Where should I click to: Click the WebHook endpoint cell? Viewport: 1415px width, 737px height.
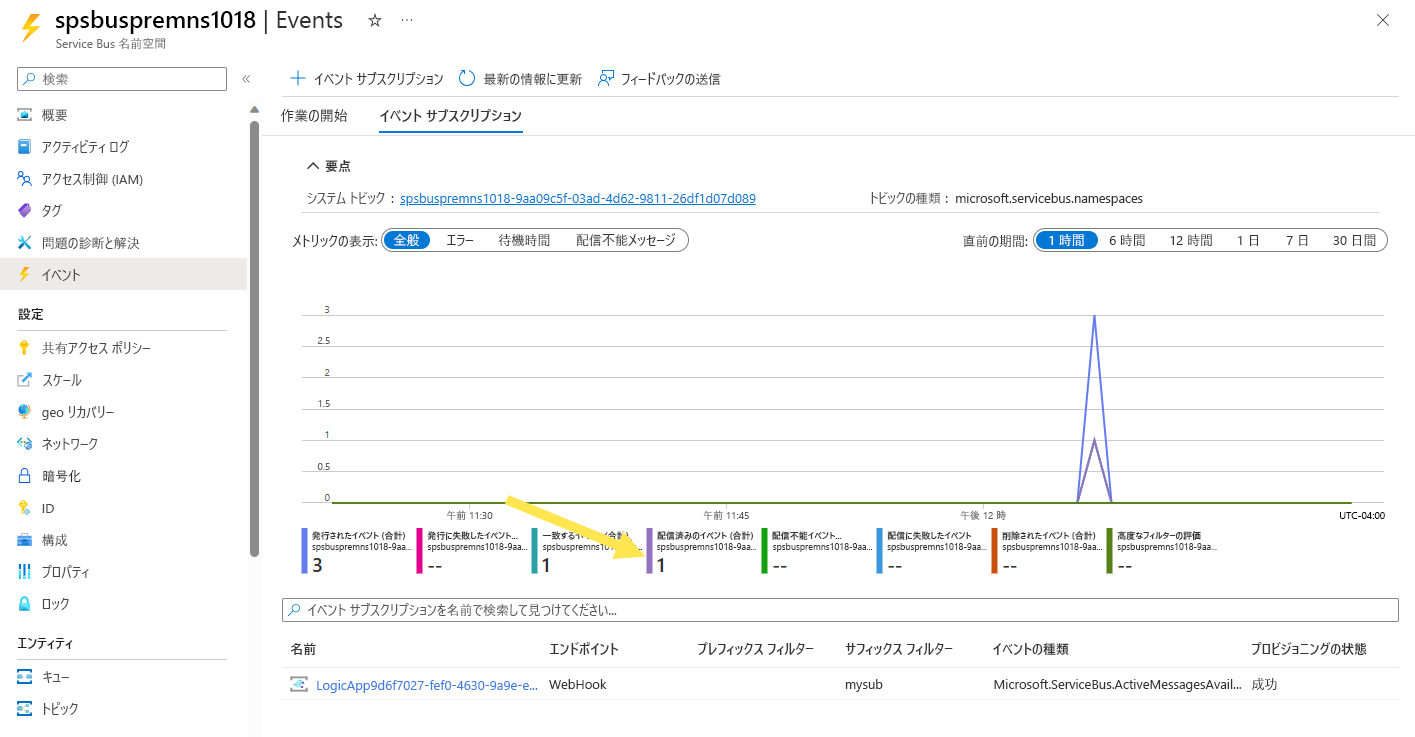tap(578, 685)
